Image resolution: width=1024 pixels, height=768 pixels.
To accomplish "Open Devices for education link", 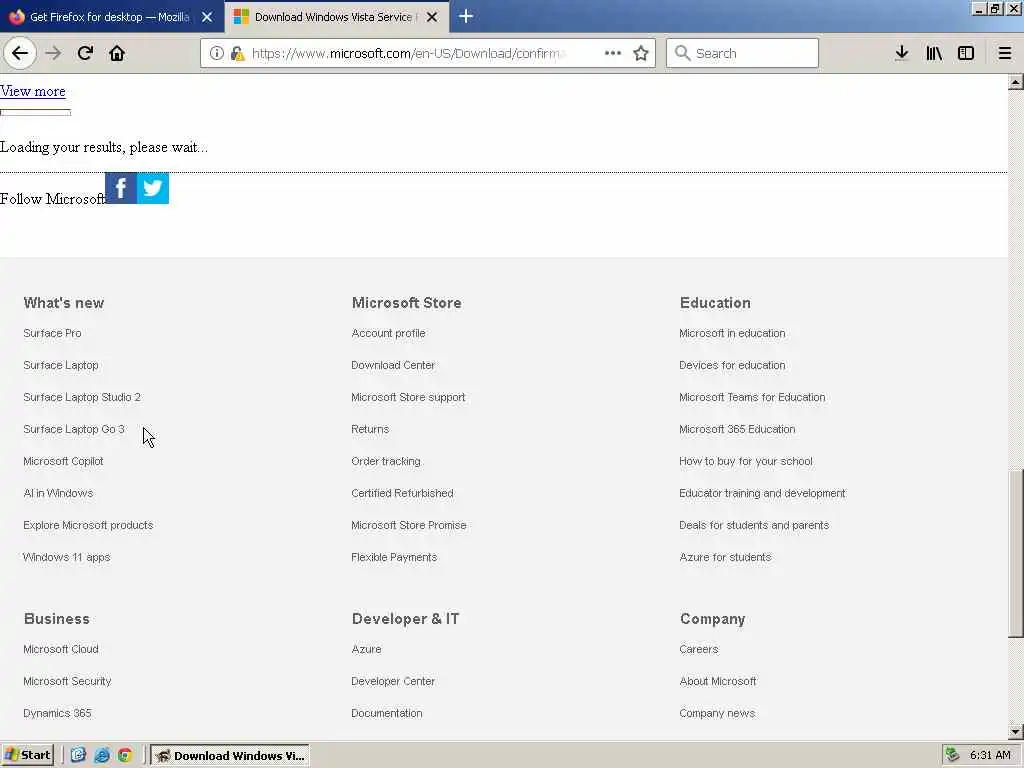I will [732, 365].
